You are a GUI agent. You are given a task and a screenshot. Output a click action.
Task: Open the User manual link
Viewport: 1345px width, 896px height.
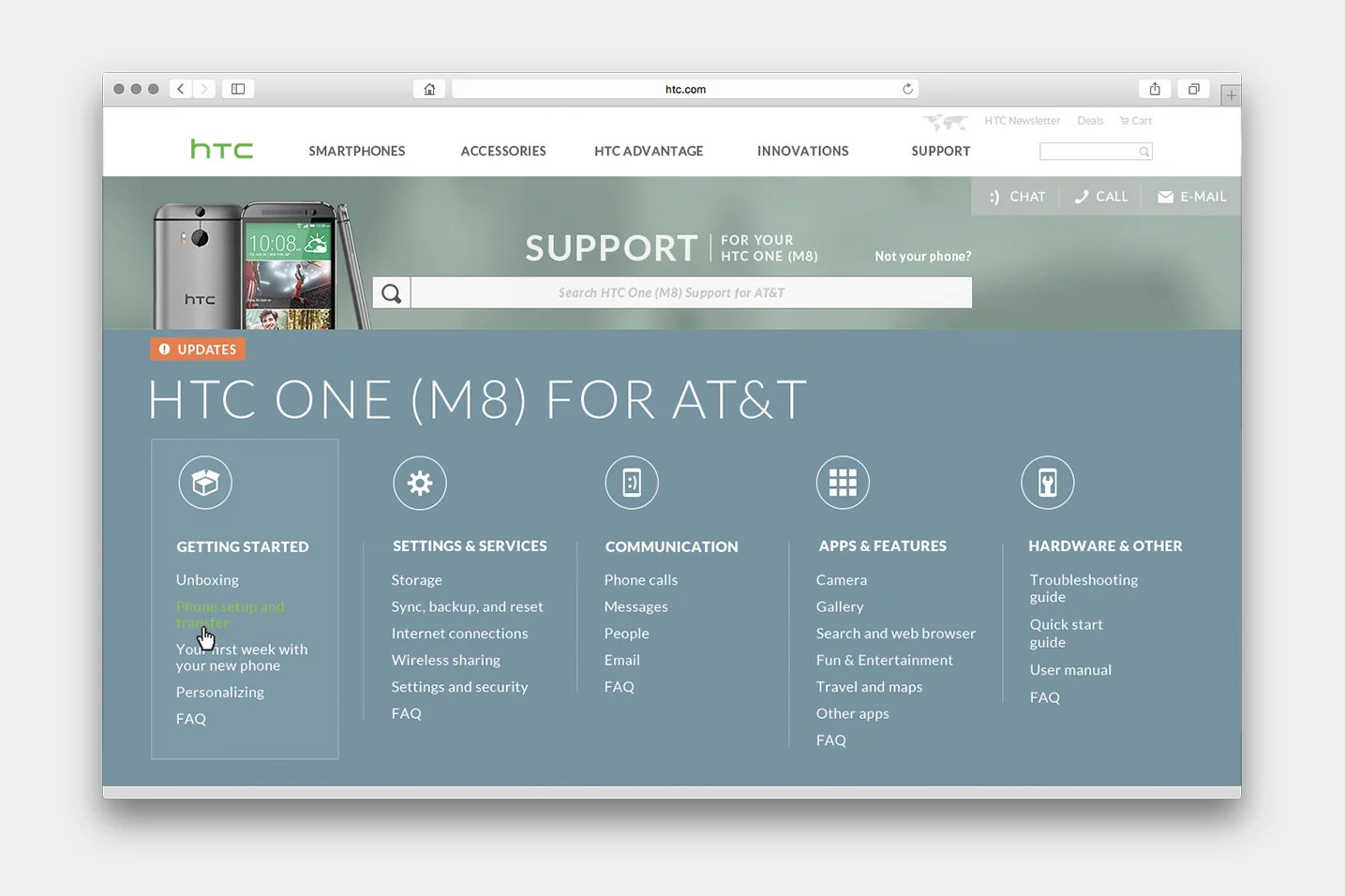1070,670
